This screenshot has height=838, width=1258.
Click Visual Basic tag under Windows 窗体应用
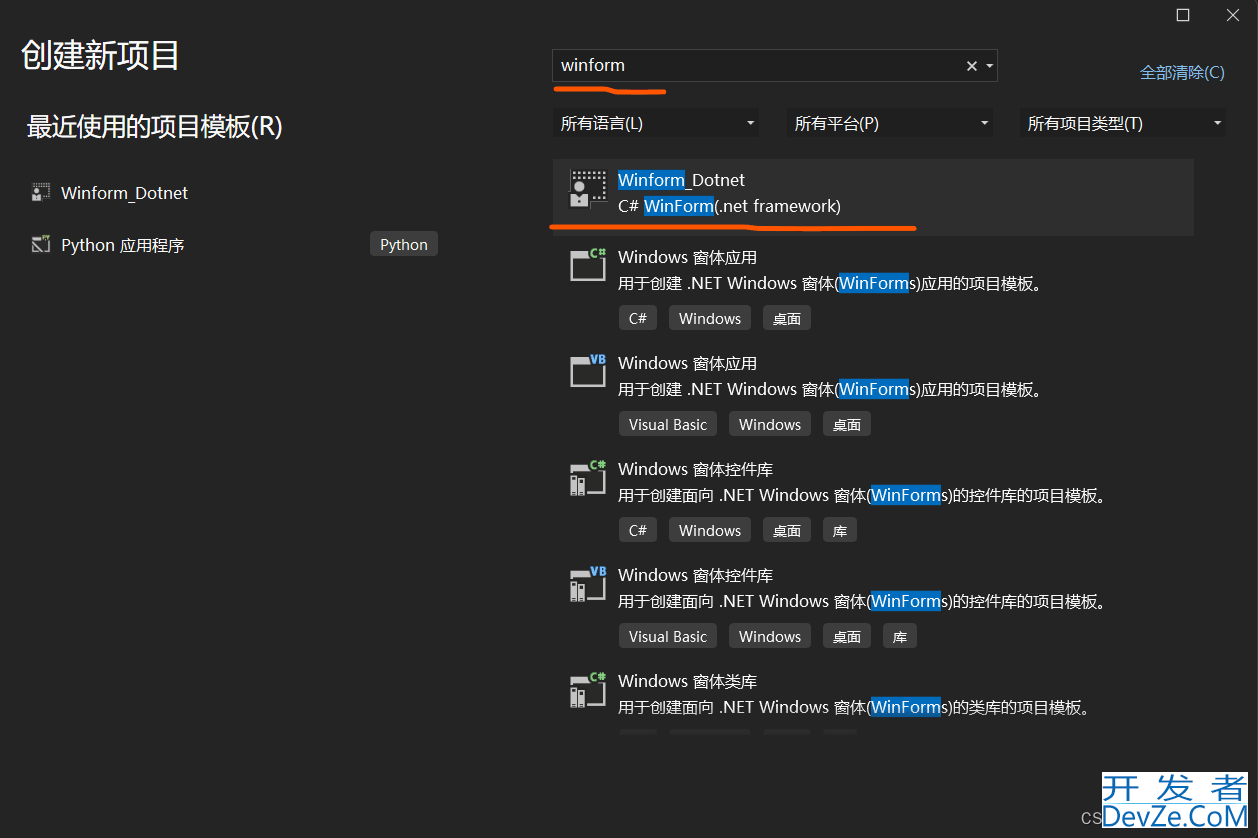pyautogui.click(x=668, y=425)
